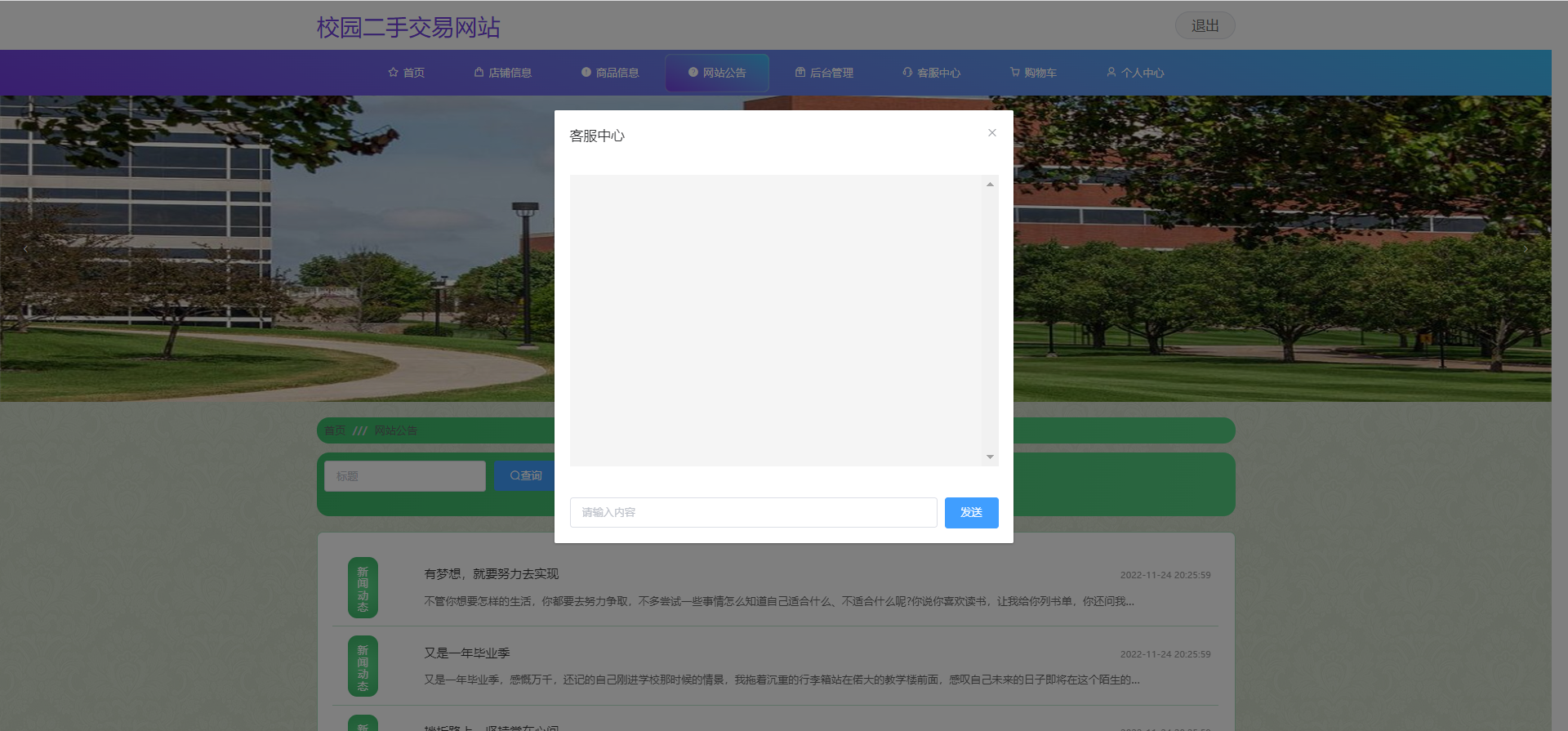Viewport: 1568px width, 731px height.
Task: Click the 查询 search button
Action: [x=524, y=476]
